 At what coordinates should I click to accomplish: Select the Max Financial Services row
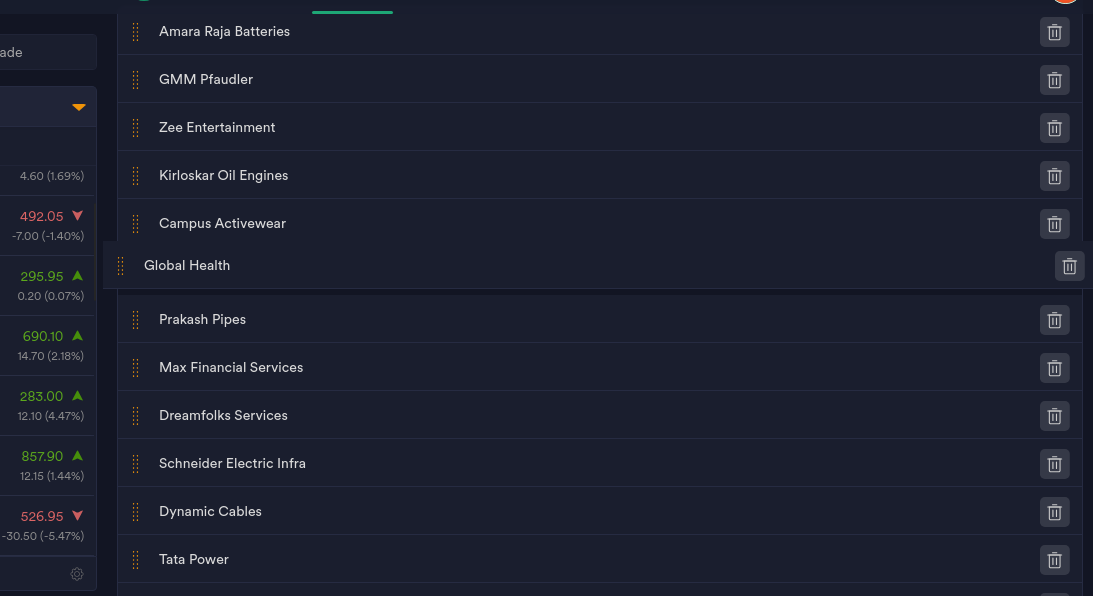599,367
